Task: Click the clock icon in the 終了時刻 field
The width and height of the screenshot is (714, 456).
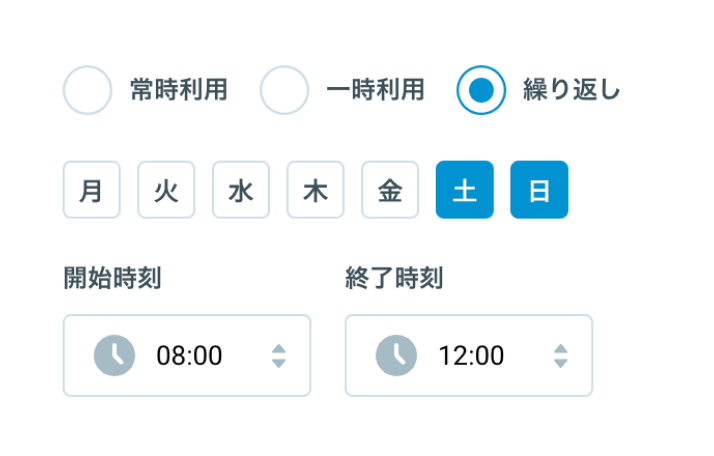Action: point(396,355)
